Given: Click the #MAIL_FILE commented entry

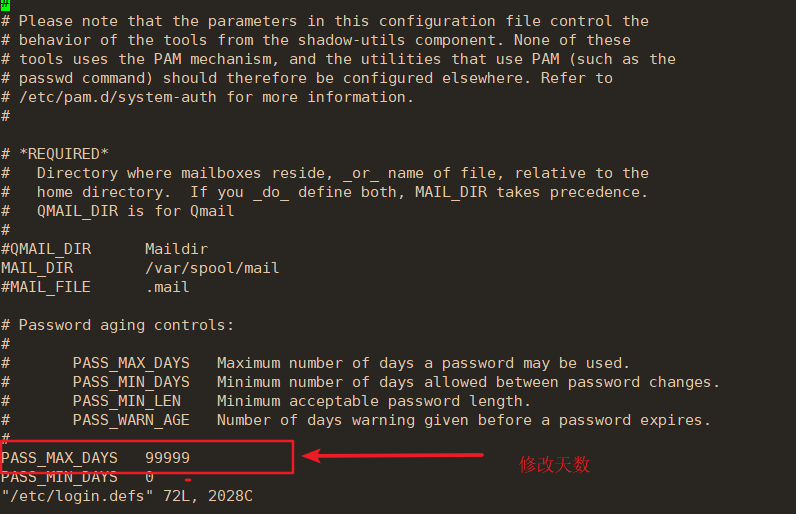Looking at the screenshot, I should 46,287.
